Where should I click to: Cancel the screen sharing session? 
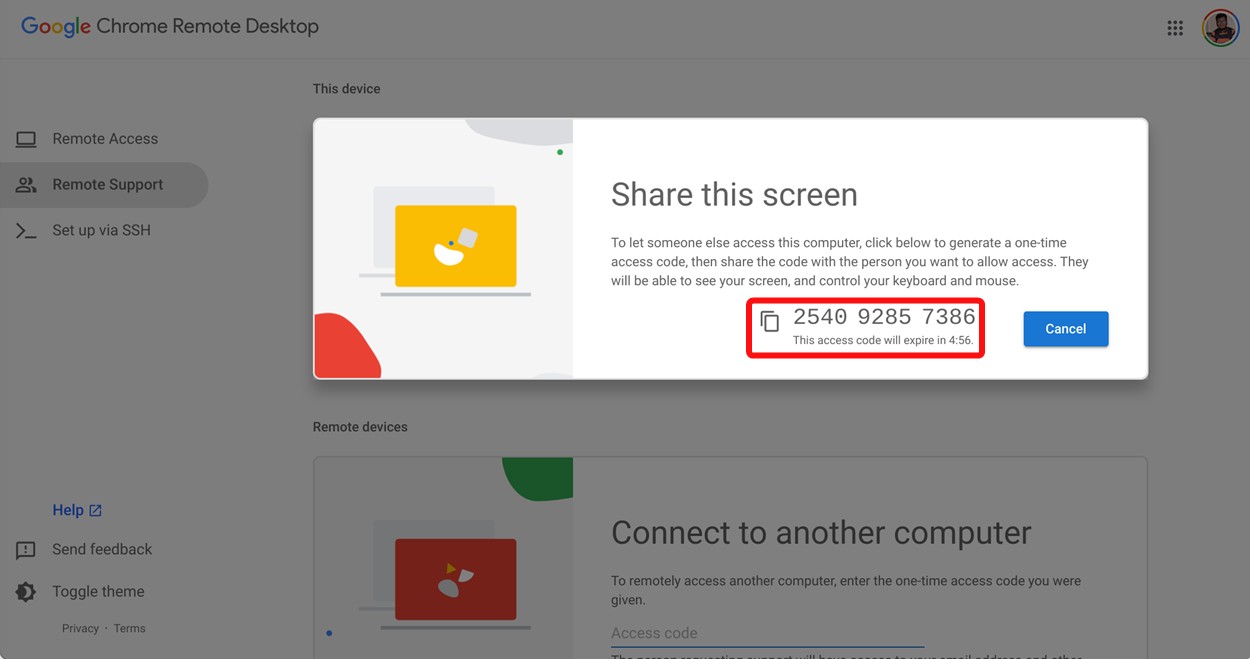tap(1065, 328)
